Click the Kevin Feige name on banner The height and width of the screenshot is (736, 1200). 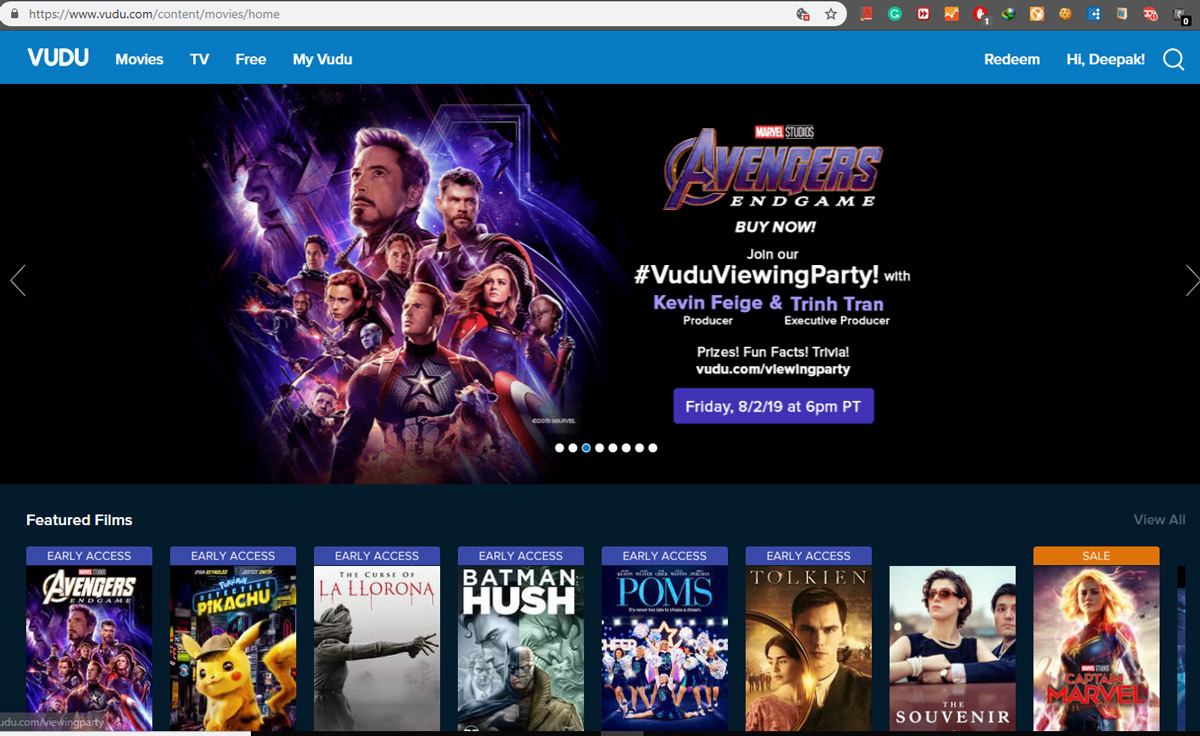(710, 302)
